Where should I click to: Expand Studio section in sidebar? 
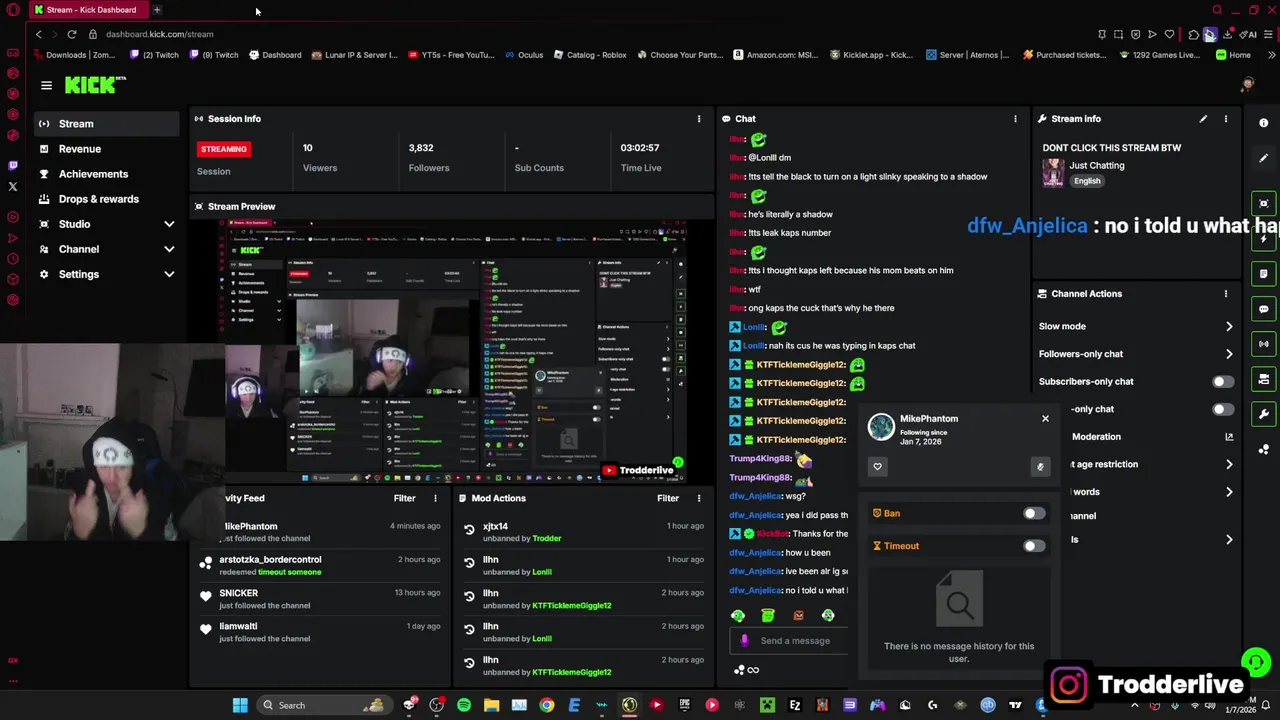coord(169,224)
